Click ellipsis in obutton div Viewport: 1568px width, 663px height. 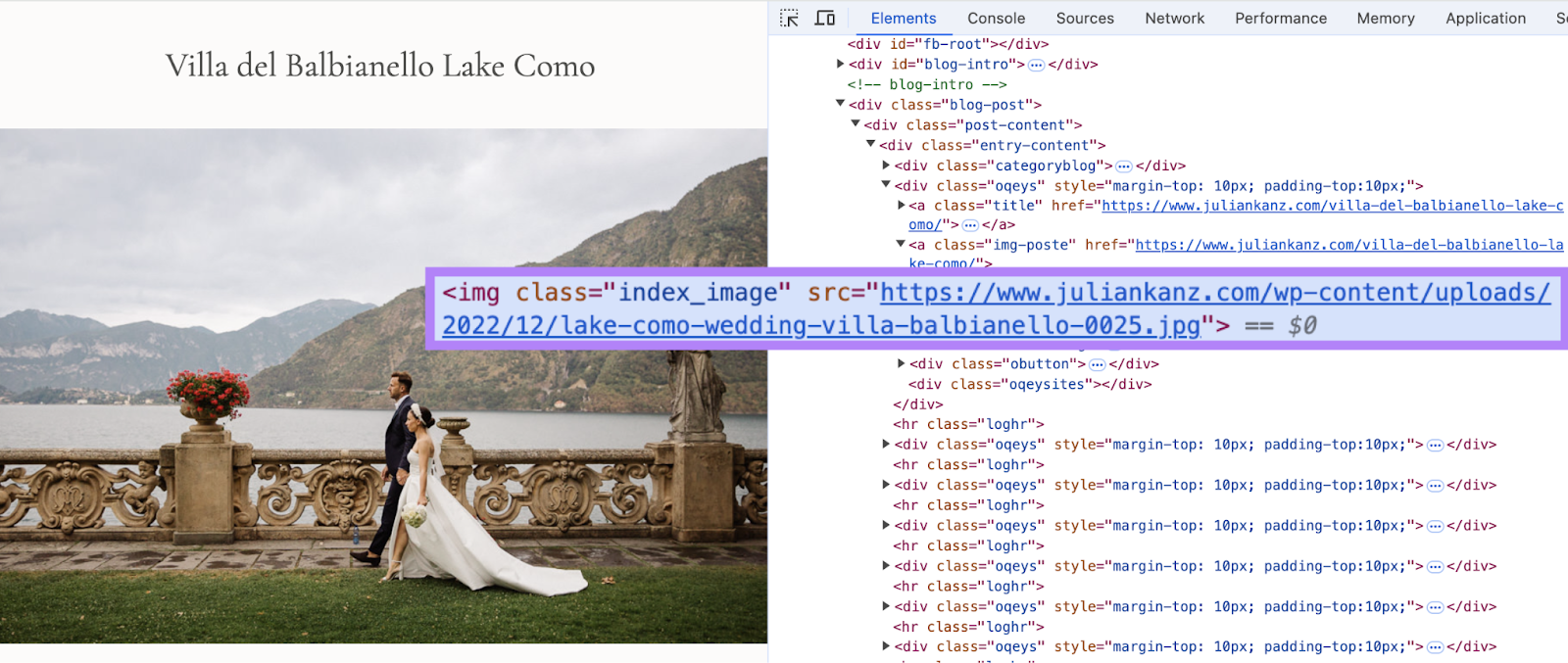tap(1098, 364)
